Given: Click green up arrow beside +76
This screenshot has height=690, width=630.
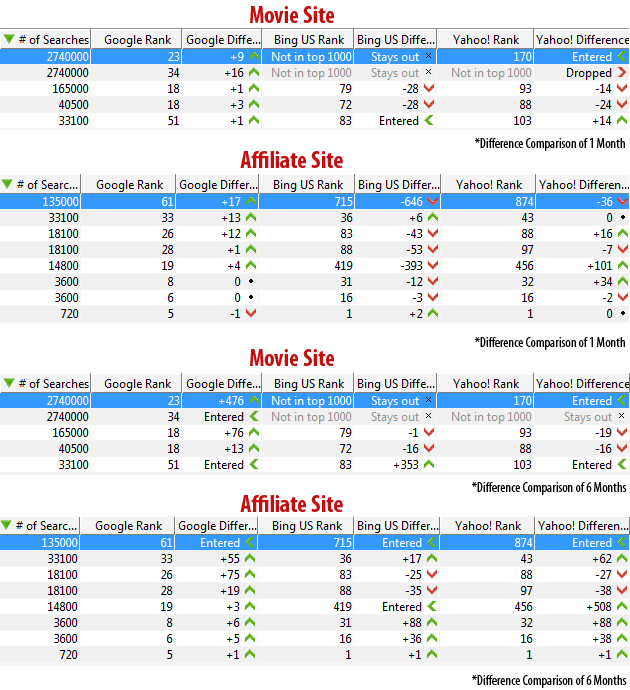Looking at the screenshot, I should (254, 433).
